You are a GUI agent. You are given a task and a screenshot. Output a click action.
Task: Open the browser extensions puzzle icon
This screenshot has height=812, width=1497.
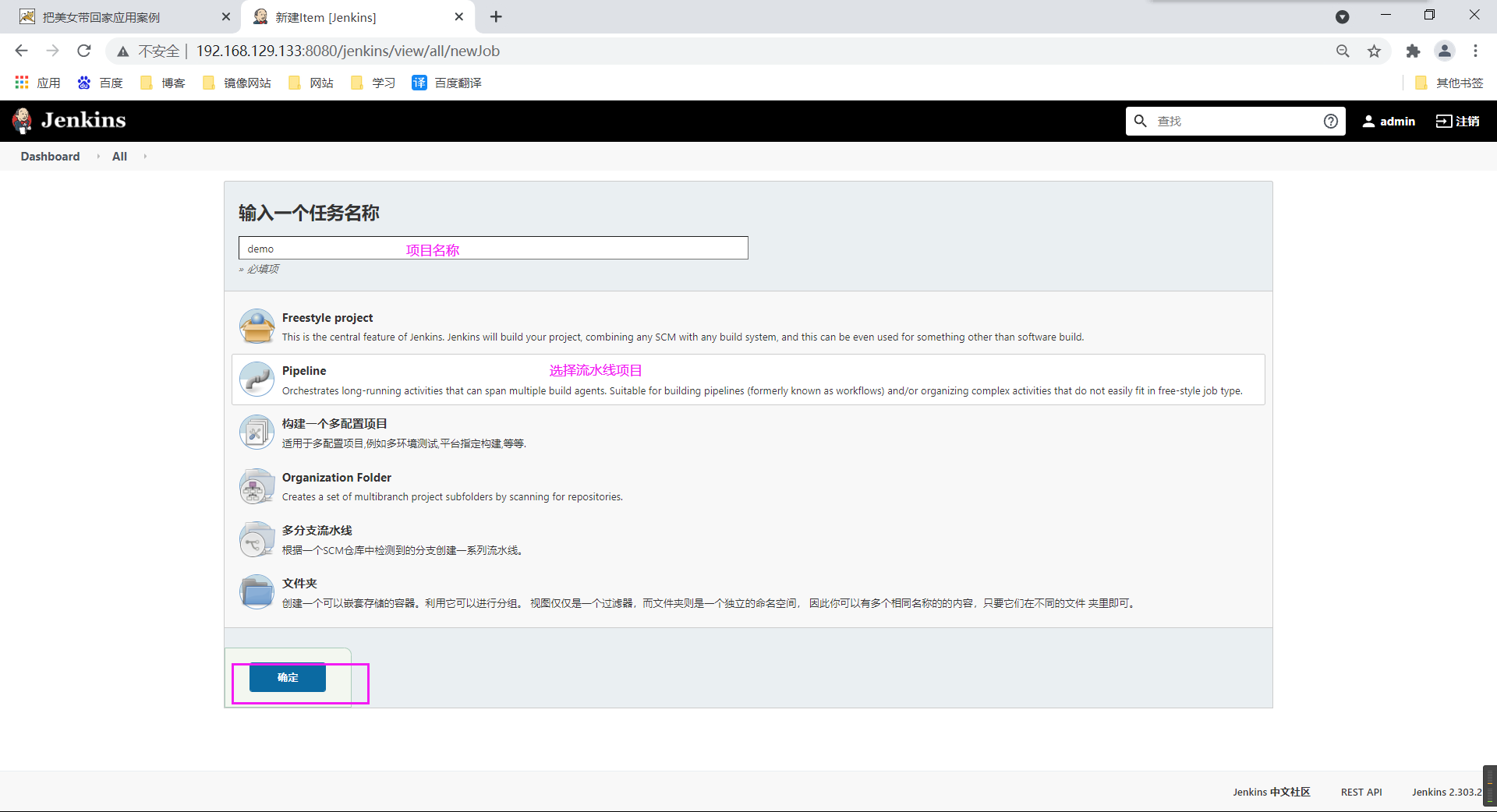tap(1413, 51)
